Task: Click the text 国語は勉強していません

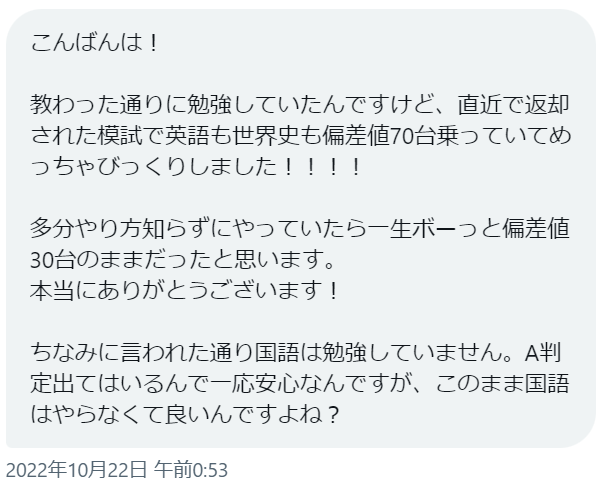Action: (378, 353)
